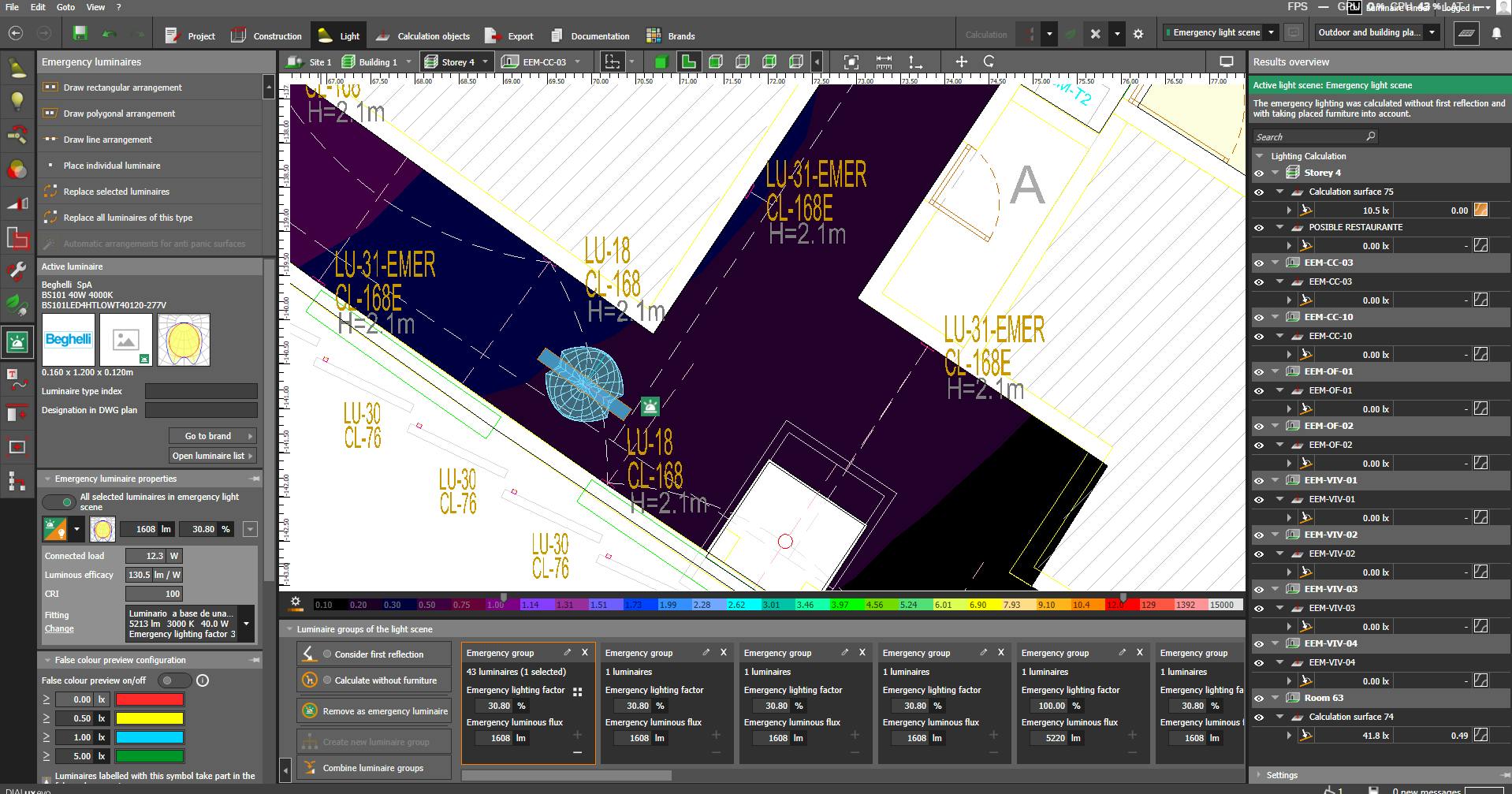
Task: Click the red colour swatch for 0.00 lx
Action: tap(150, 699)
